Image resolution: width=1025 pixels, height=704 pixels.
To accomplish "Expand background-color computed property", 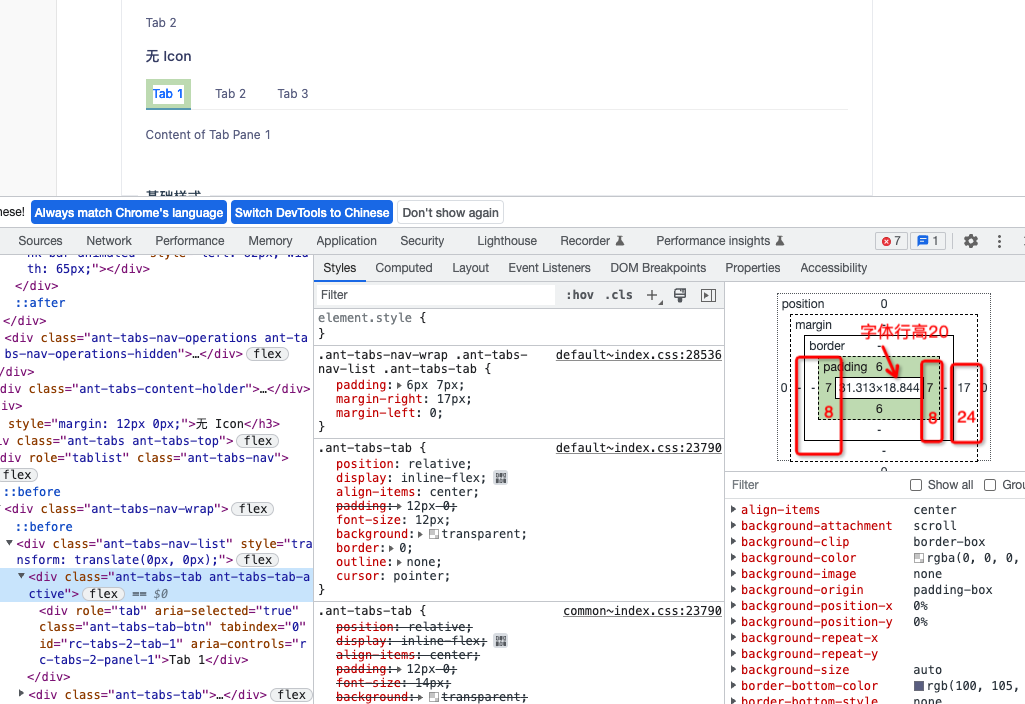I will click(733, 558).
